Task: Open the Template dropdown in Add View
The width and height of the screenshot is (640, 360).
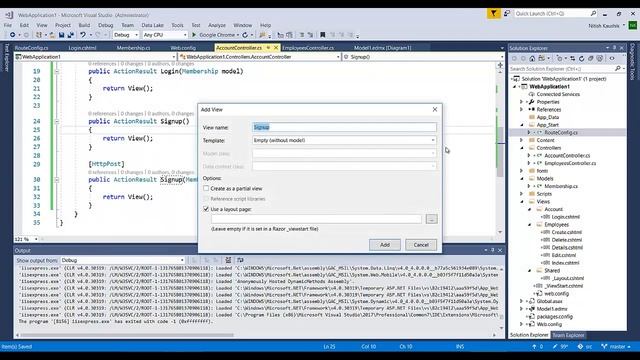Action: click(x=433, y=140)
